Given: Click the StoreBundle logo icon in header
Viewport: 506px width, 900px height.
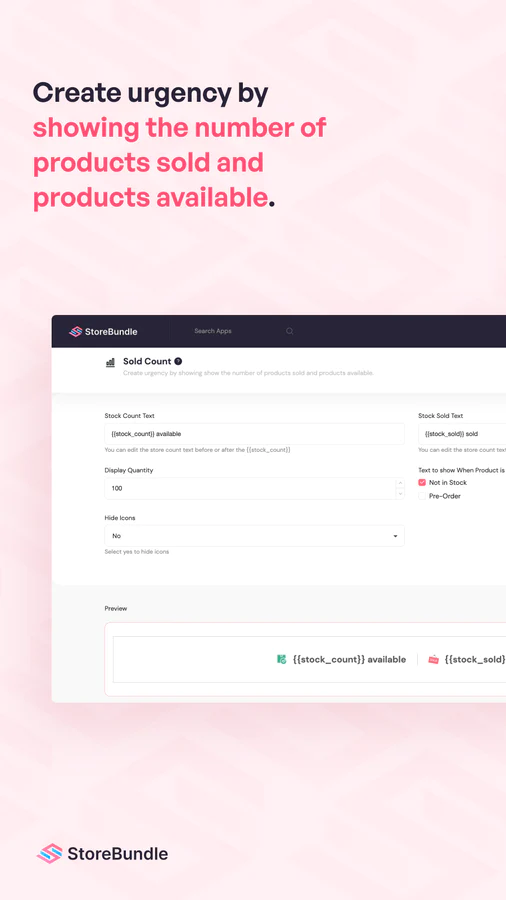Looking at the screenshot, I should (76, 331).
